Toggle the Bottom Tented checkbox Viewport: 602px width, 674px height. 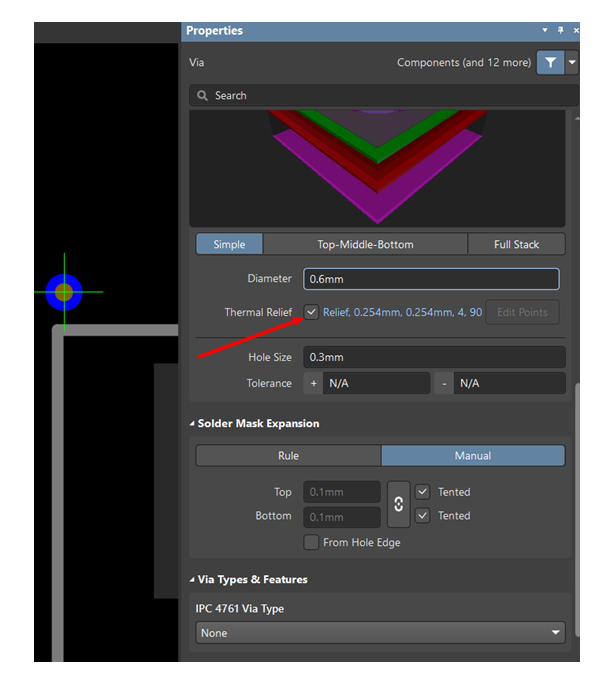coord(423,516)
